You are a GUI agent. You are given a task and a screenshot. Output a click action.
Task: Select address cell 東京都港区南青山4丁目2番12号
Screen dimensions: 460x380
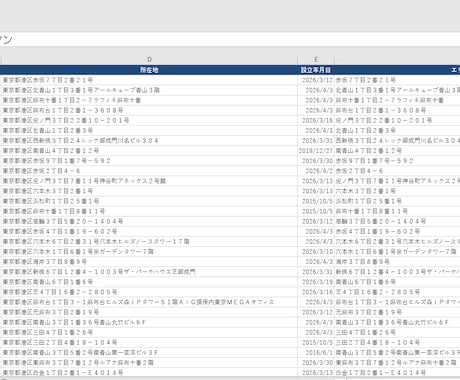click(149, 151)
